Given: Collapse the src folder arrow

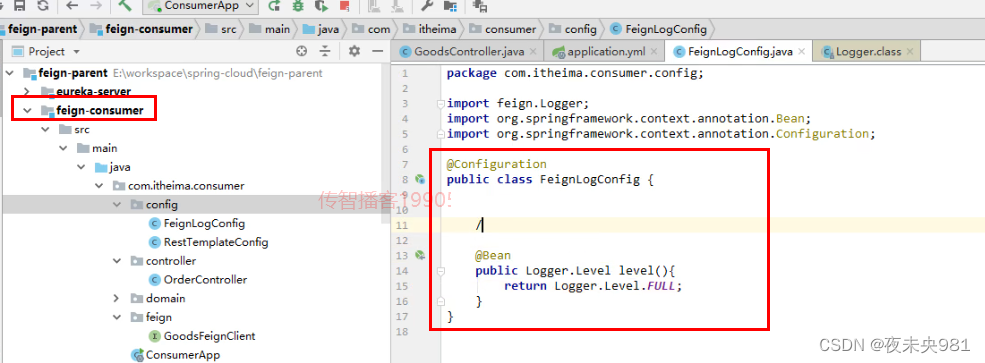Looking at the screenshot, I should pyautogui.click(x=45, y=129).
